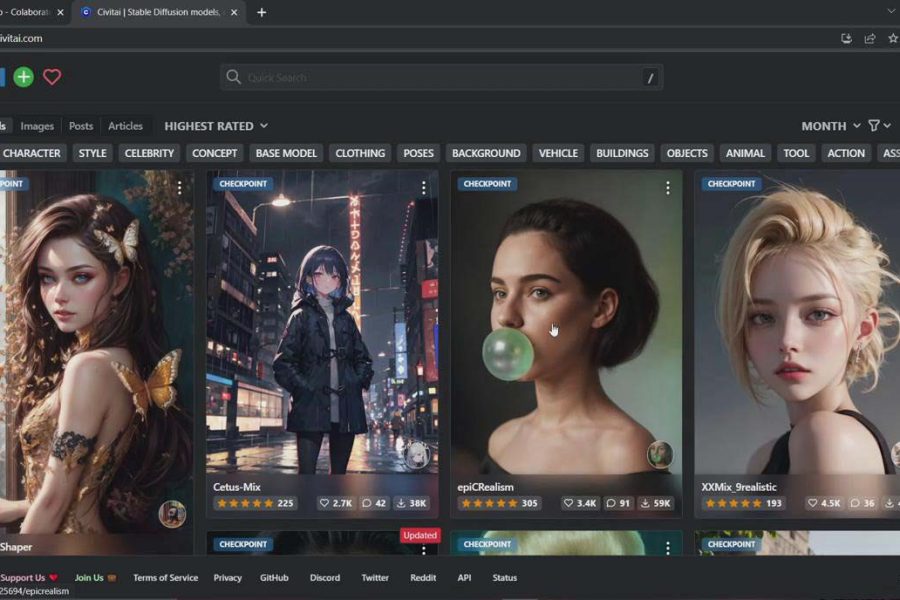Bookmark page with the star icon

point(892,38)
